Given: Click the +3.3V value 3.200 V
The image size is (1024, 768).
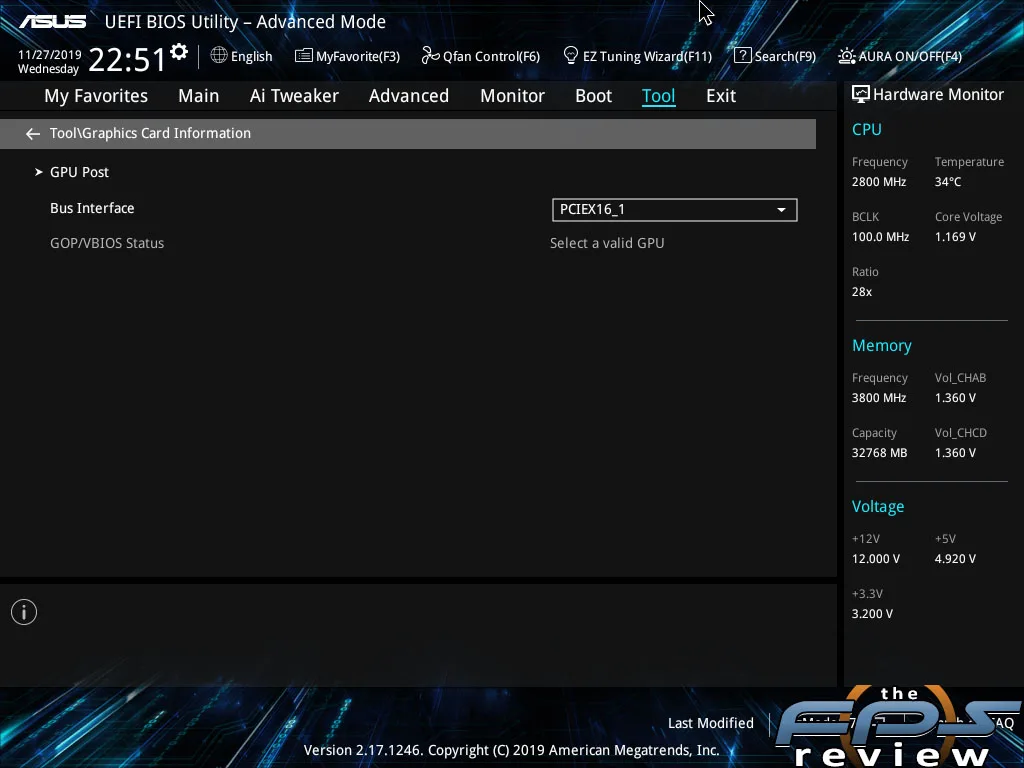Looking at the screenshot, I should tap(872, 614).
